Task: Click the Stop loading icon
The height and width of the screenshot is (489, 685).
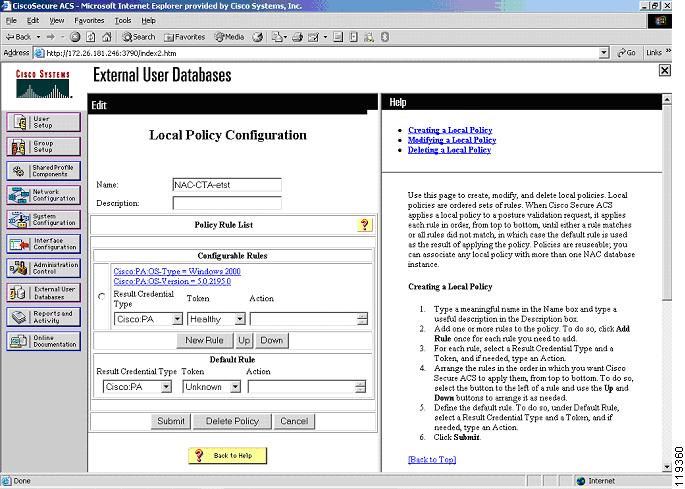Action: click(75, 37)
